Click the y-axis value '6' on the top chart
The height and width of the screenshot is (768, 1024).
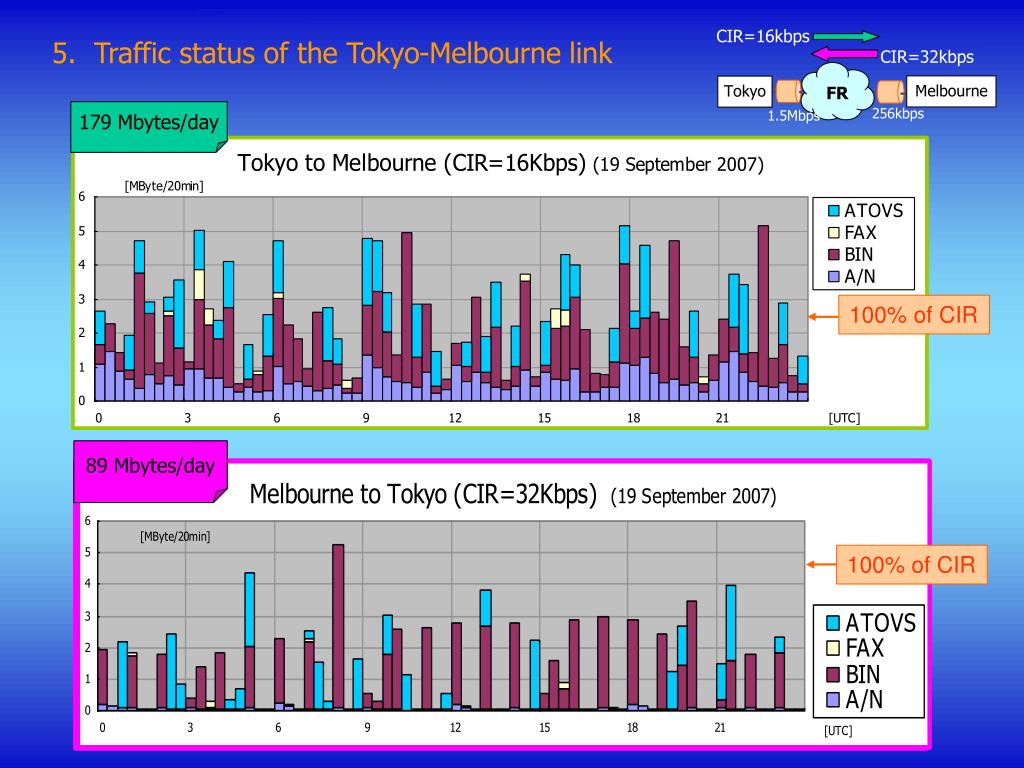click(x=82, y=196)
